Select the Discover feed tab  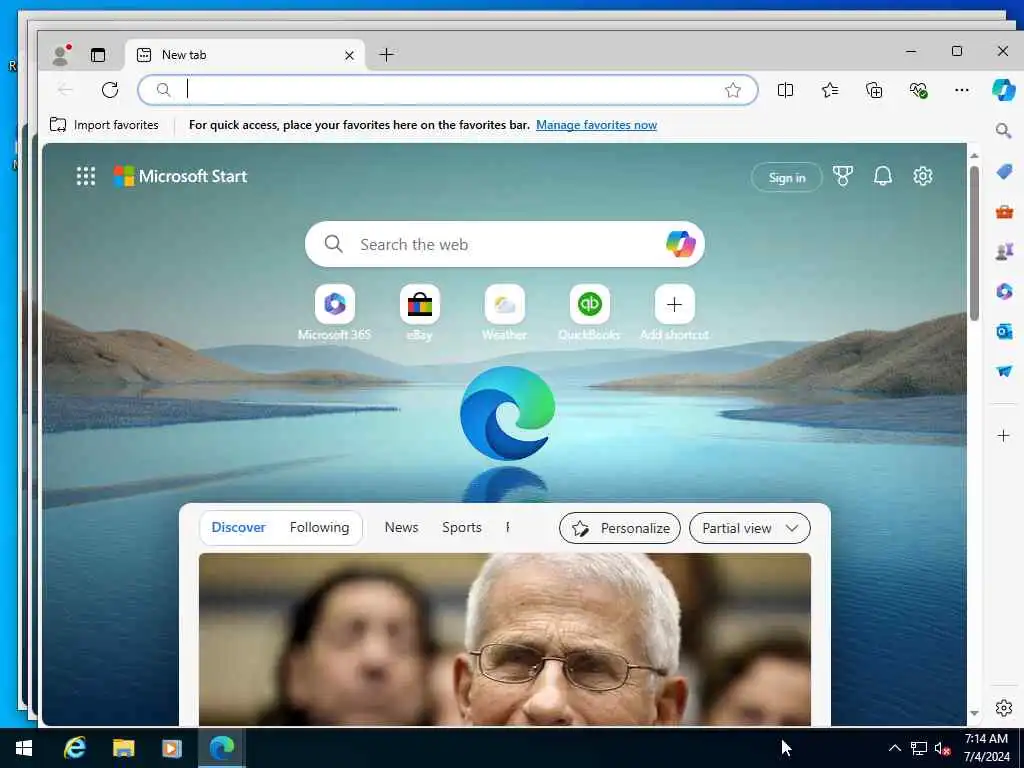(x=238, y=528)
